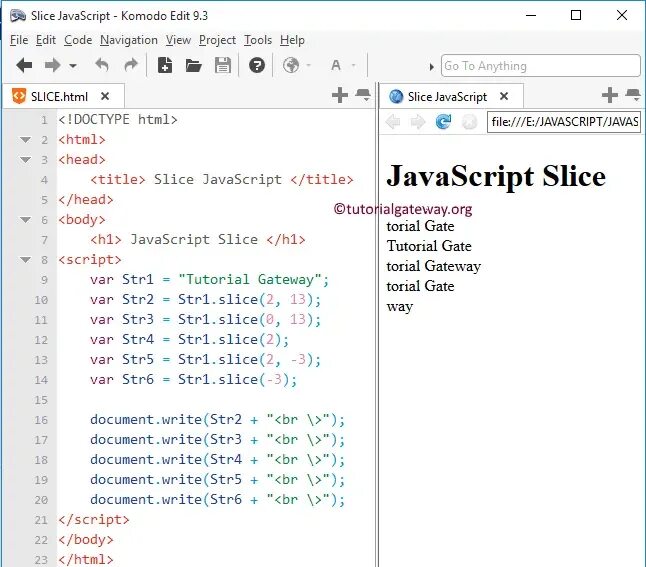
Task: Click 'Tutorial Gate' output in preview
Action: pos(429,246)
